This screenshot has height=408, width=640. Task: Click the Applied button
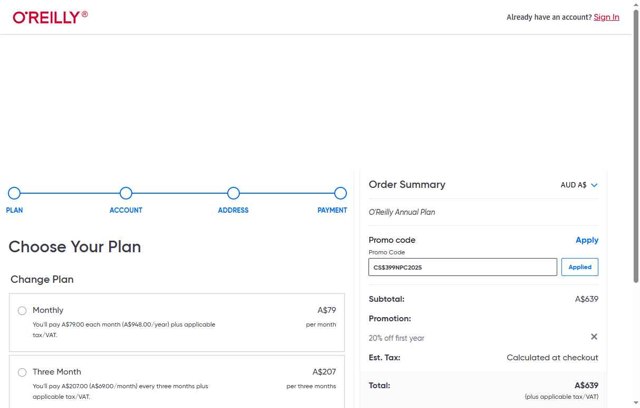[x=580, y=267]
